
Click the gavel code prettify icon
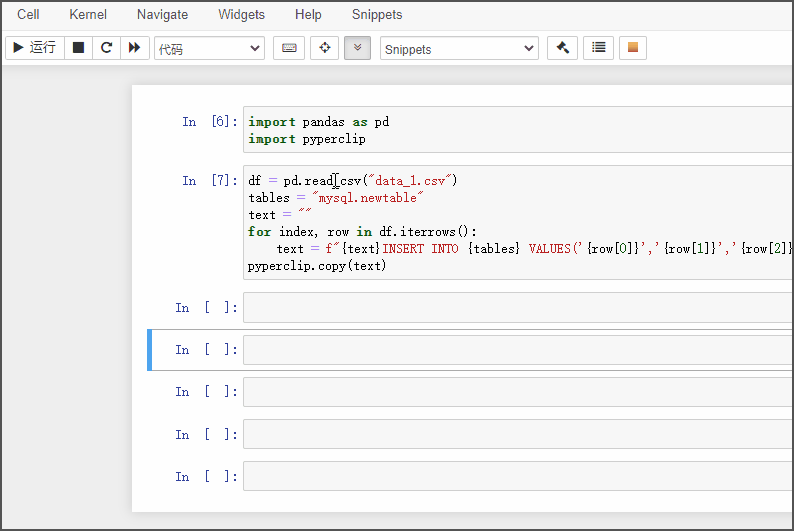[x=562, y=48]
